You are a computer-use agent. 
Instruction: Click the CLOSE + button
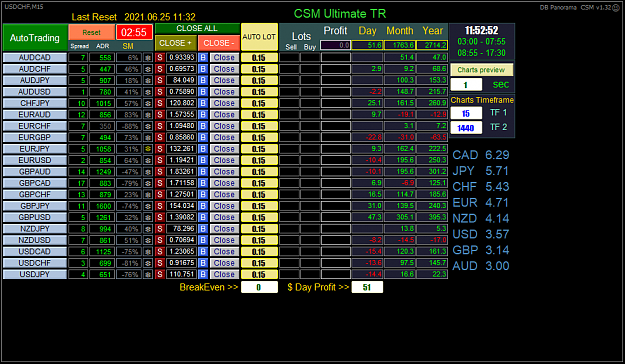tap(175, 43)
